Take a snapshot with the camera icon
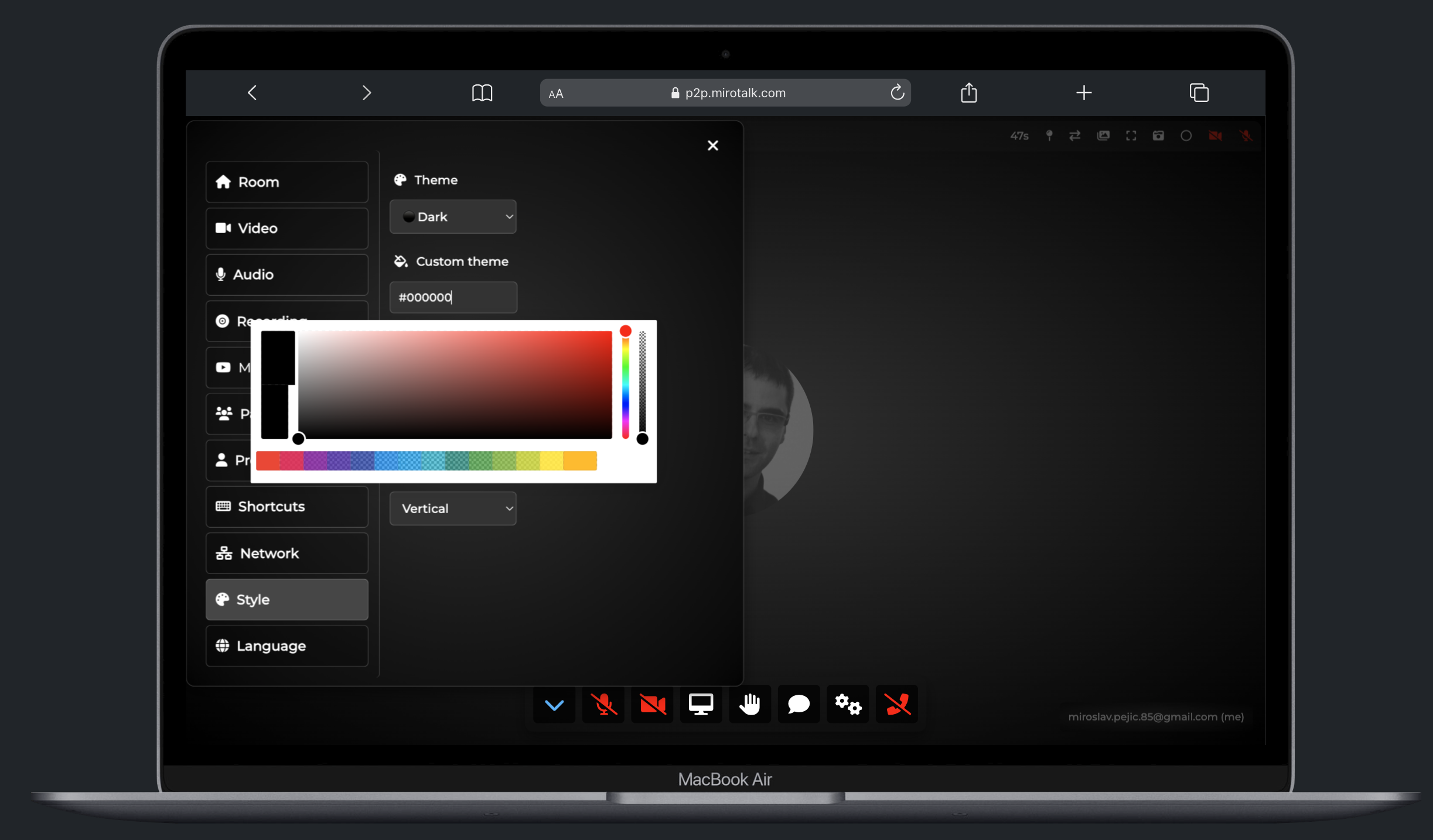The width and height of the screenshot is (1433, 840). click(x=1158, y=135)
